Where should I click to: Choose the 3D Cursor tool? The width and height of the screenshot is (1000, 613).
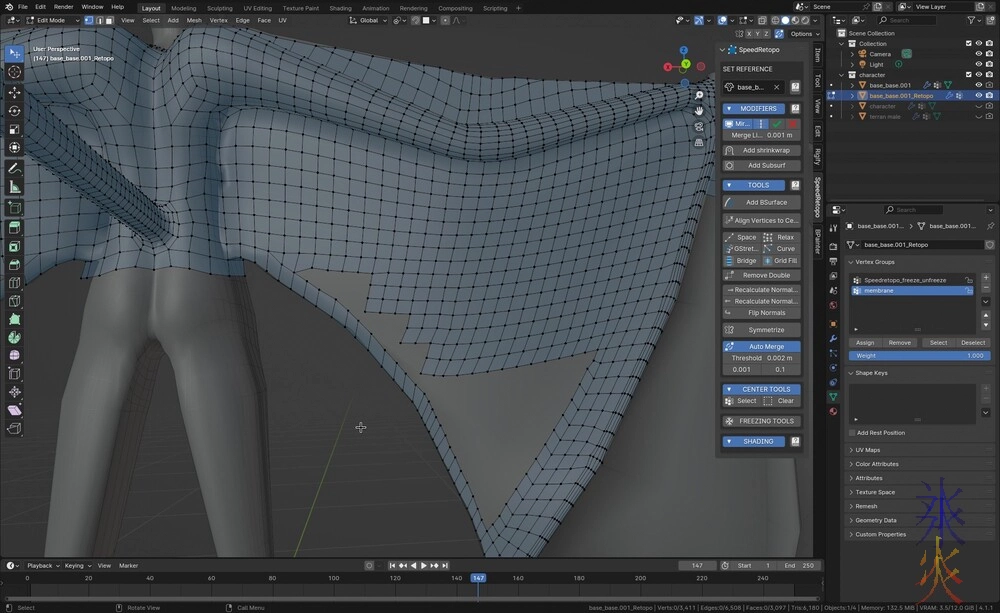click(x=15, y=72)
